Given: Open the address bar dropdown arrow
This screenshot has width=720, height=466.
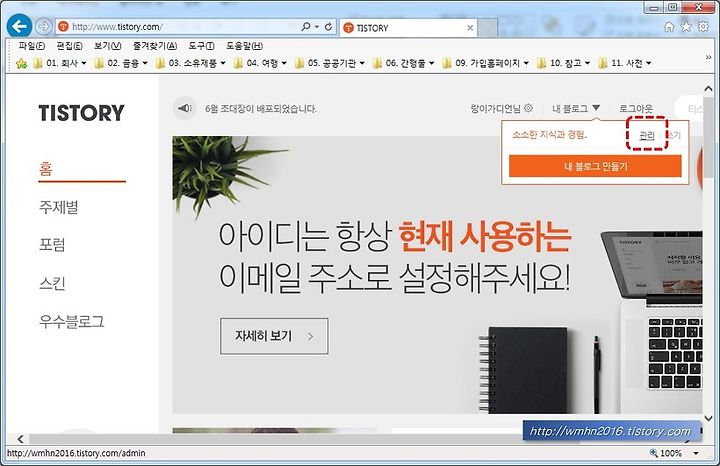Looking at the screenshot, I should click(x=317, y=27).
